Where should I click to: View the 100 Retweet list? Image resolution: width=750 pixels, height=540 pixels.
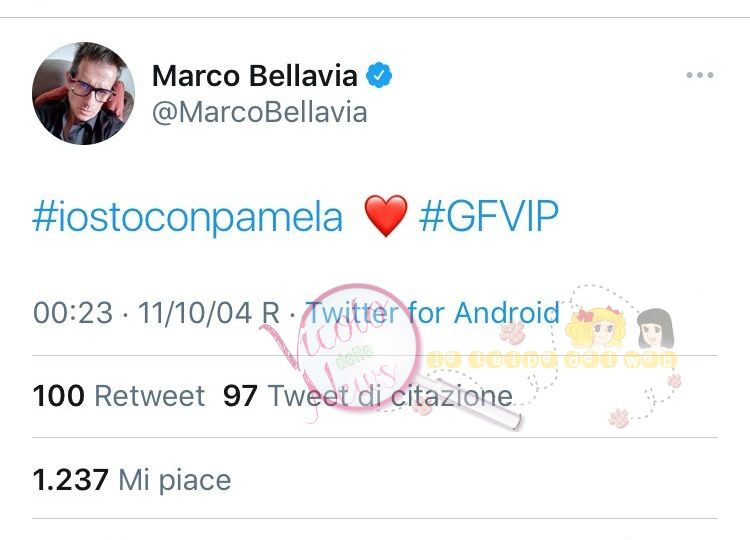click(x=119, y=396)
